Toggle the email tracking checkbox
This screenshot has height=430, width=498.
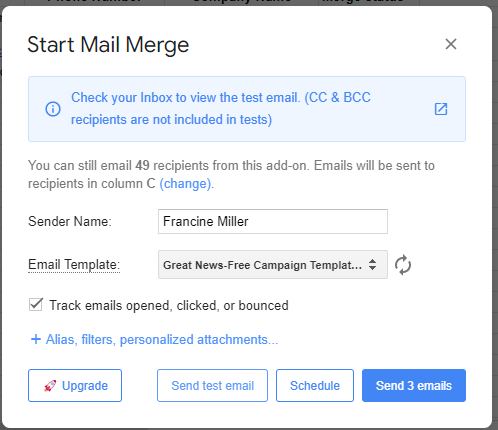[x=36, y=304]
